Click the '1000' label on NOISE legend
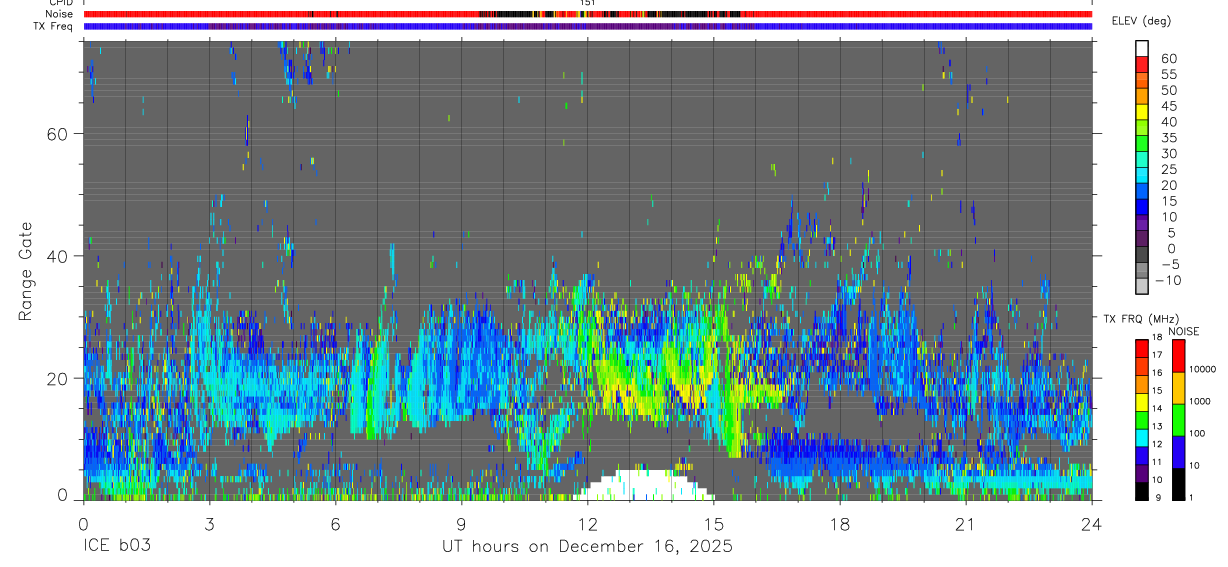The height and width of the screenshot is (567, 1228). tap(1199, 401)
